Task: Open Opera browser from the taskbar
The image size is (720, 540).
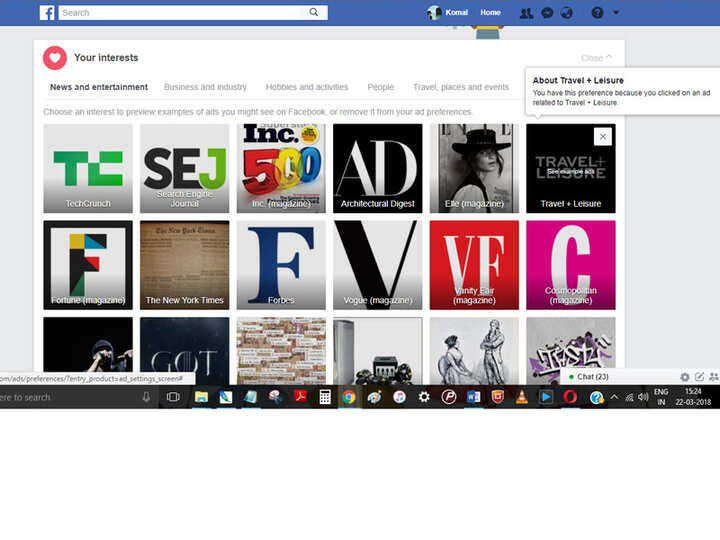Action: pos(570,397)
